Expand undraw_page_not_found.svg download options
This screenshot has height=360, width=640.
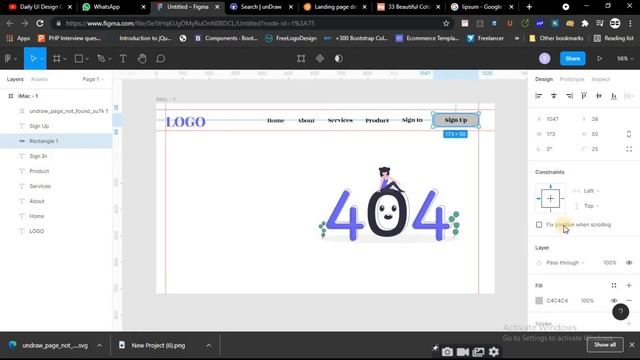coord(99,345)
